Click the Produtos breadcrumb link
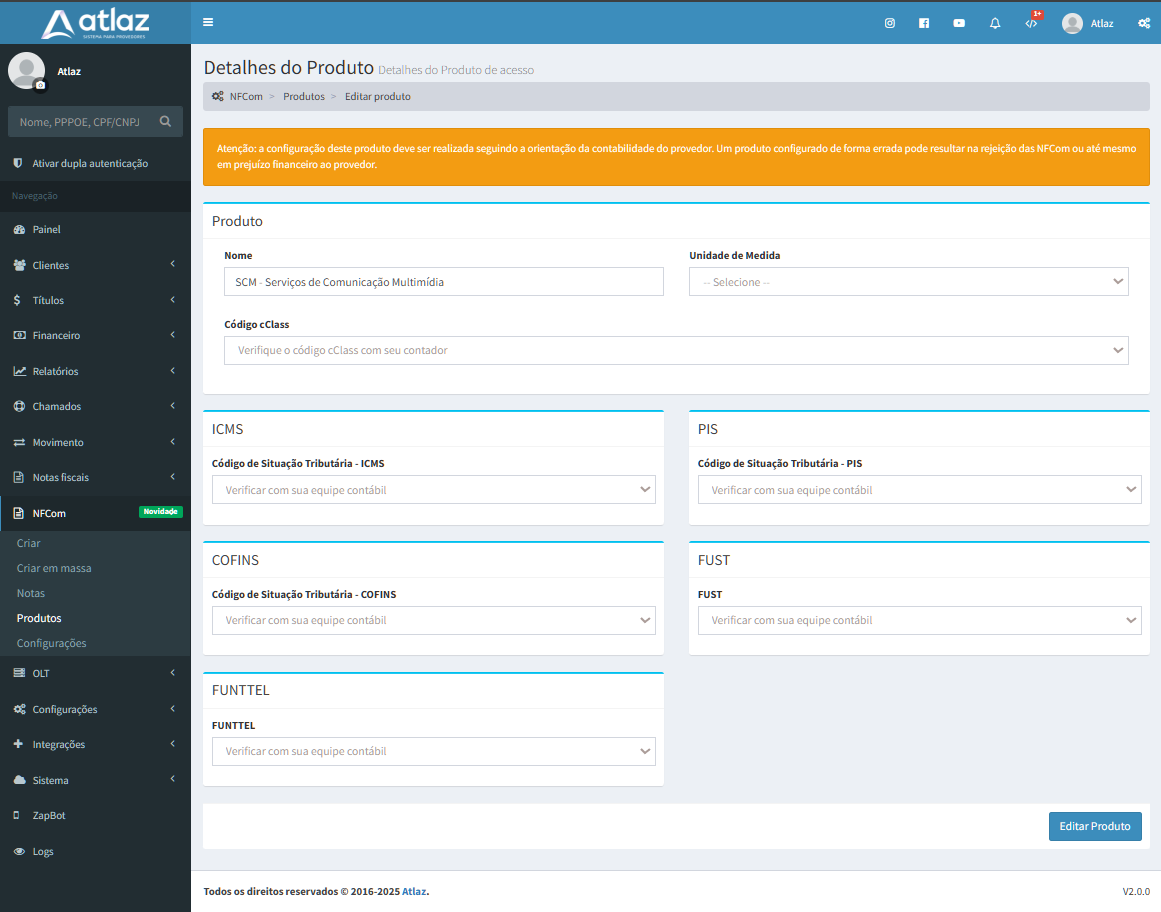The width and height of the screenshot is (1161, 912). click(x=304, y=97)
